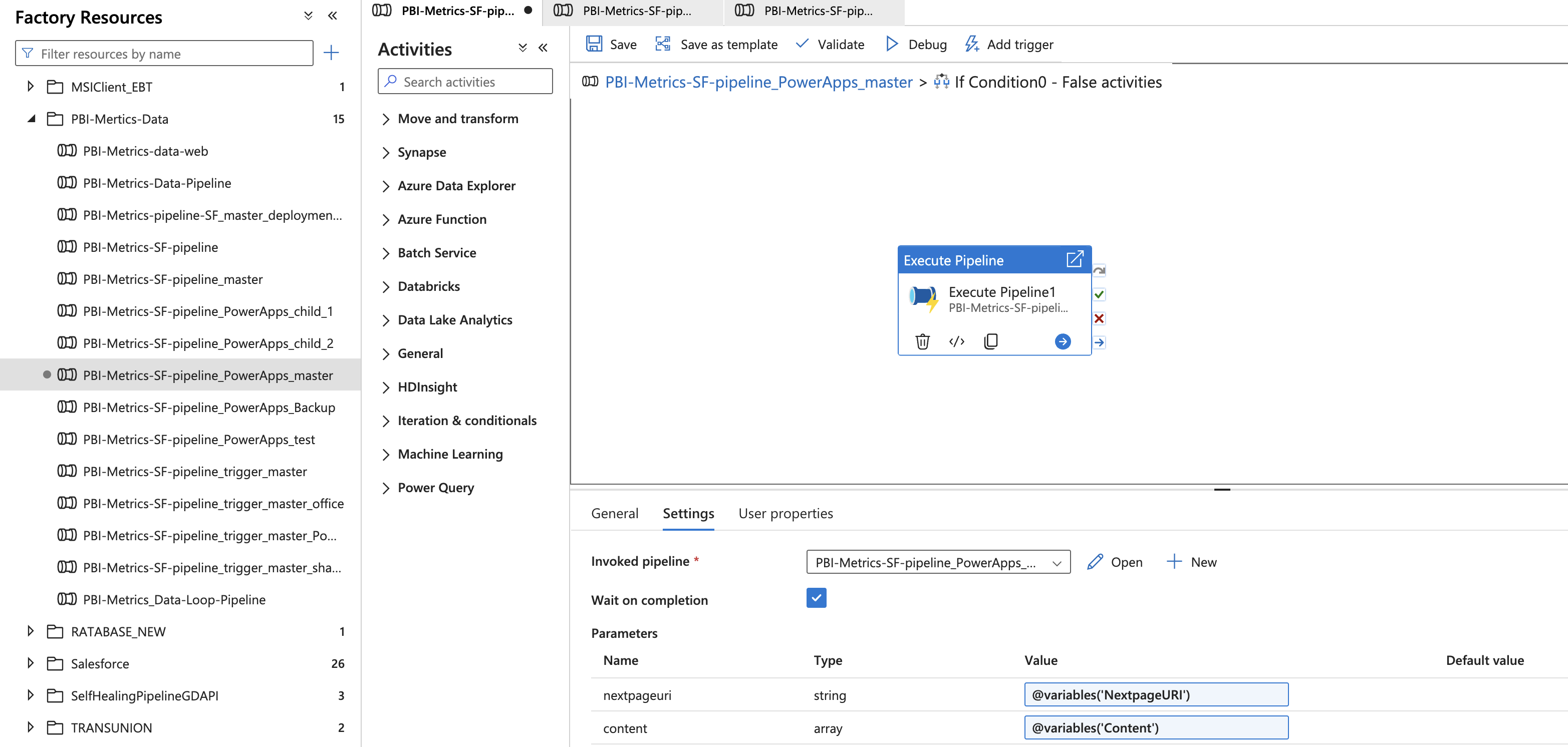Click If Condition icon in breadcrumb
Viewport: 1568px width, 747px height.
click(x=941, y=82)
